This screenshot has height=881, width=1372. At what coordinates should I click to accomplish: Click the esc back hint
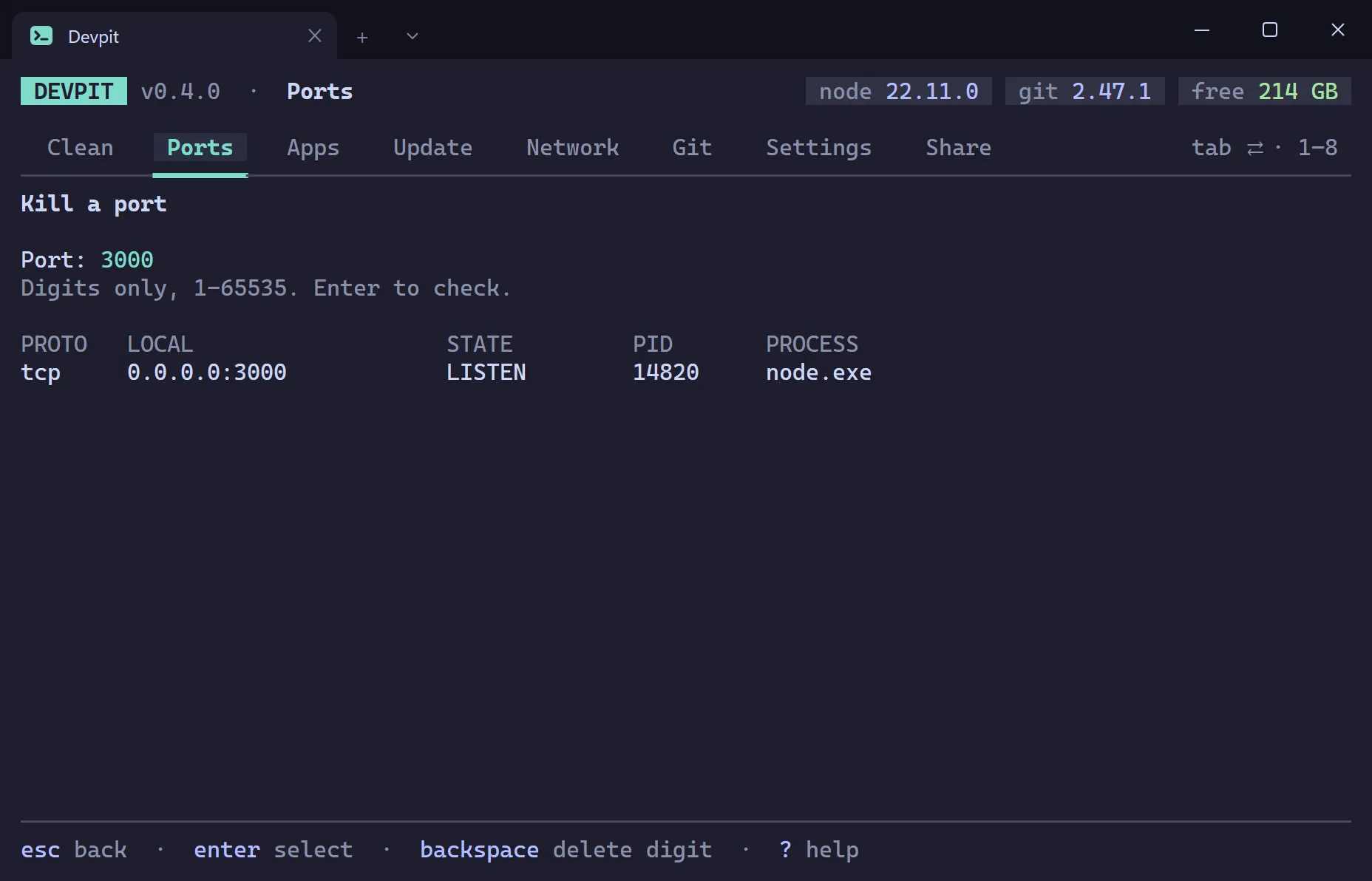tap(74, 850)
